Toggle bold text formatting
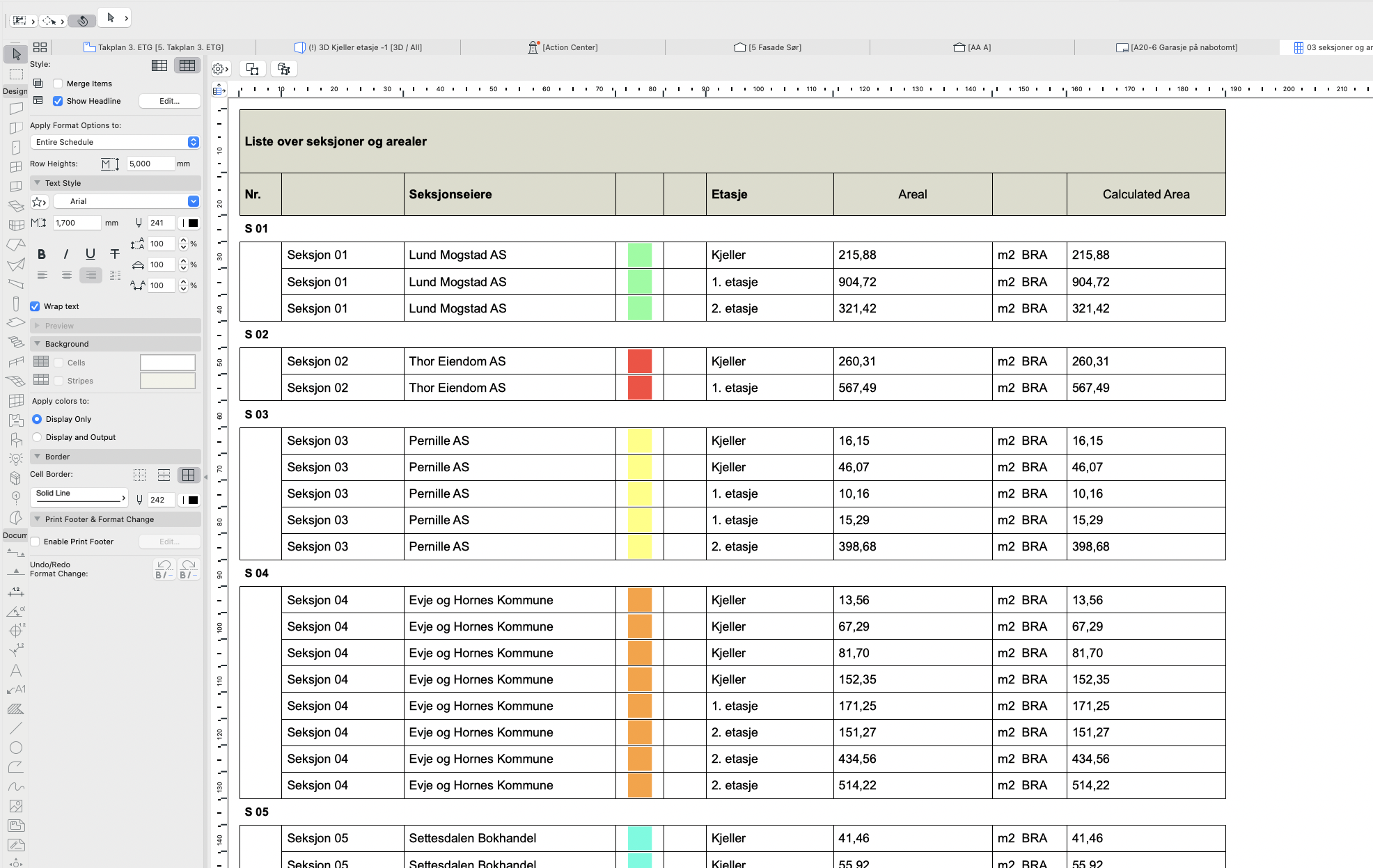 [42, 255]
